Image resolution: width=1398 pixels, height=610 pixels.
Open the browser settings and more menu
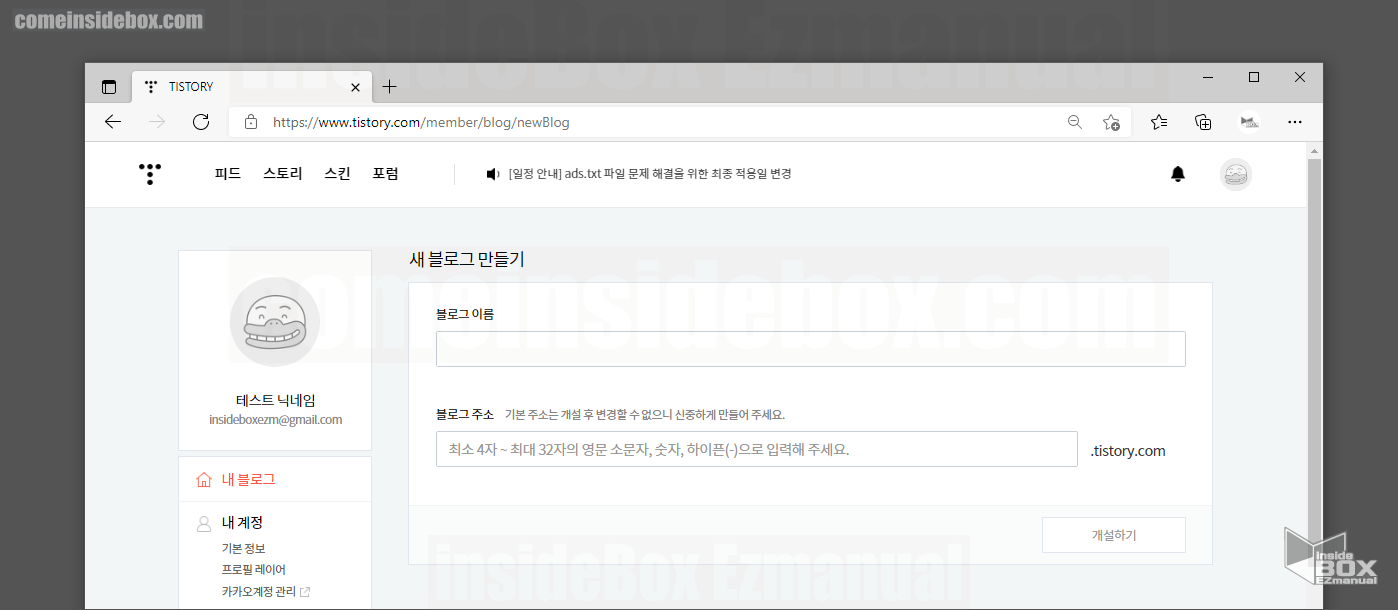click(1295, 122)
